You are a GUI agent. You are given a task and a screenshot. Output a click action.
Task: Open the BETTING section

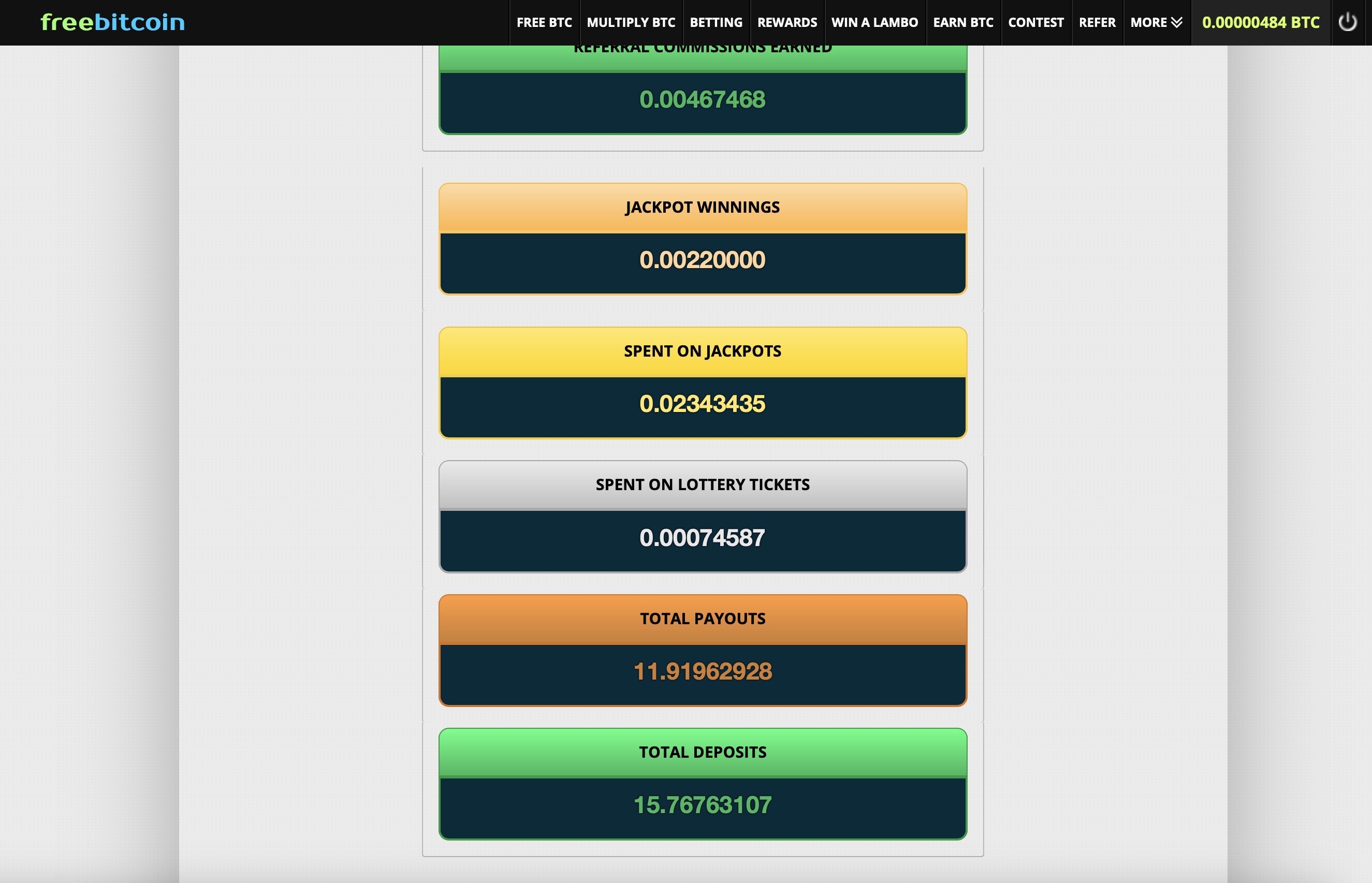tap(716, 22)
